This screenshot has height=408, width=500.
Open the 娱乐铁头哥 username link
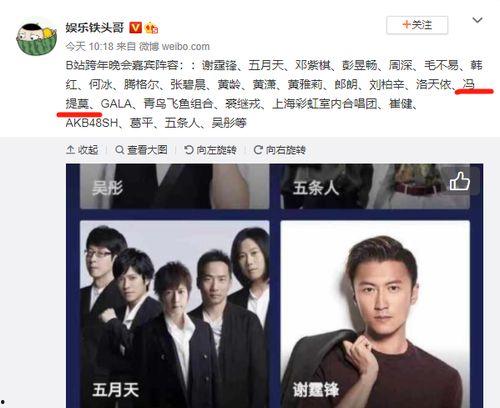coord(95,28)
